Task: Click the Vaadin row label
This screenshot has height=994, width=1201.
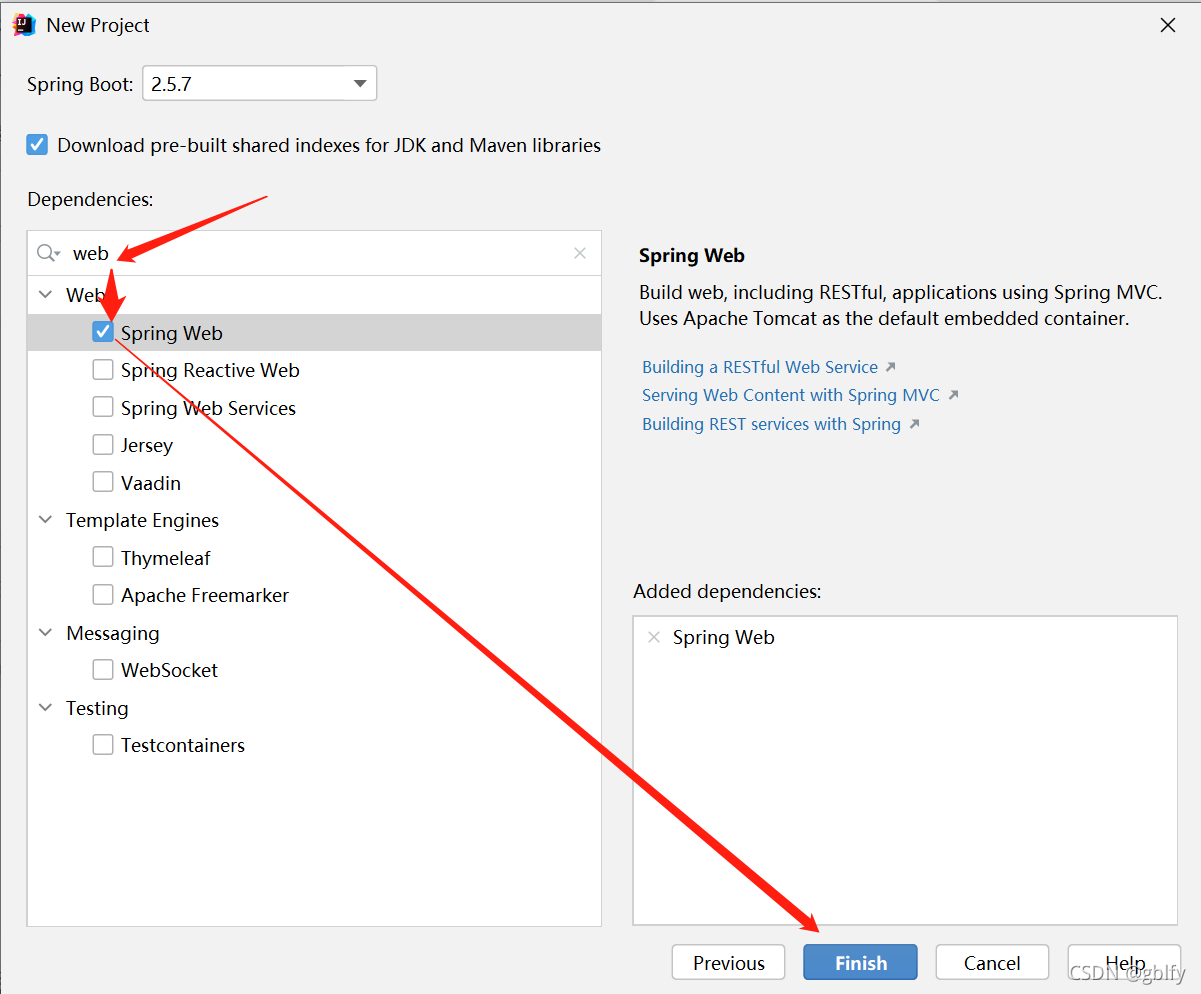Action: pyautogui.click(x=151, y=483)
